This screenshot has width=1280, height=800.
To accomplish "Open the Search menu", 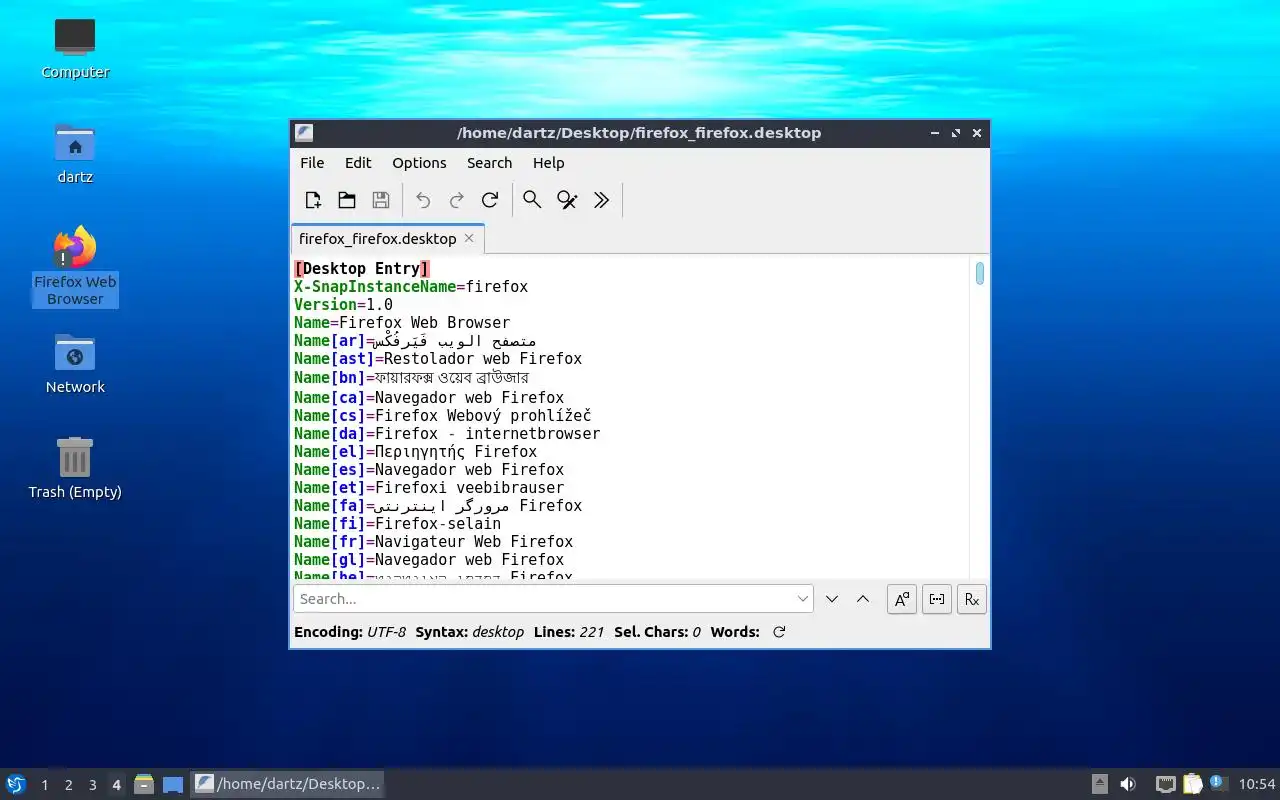I will pyautogui.click(x=489, y=163).
